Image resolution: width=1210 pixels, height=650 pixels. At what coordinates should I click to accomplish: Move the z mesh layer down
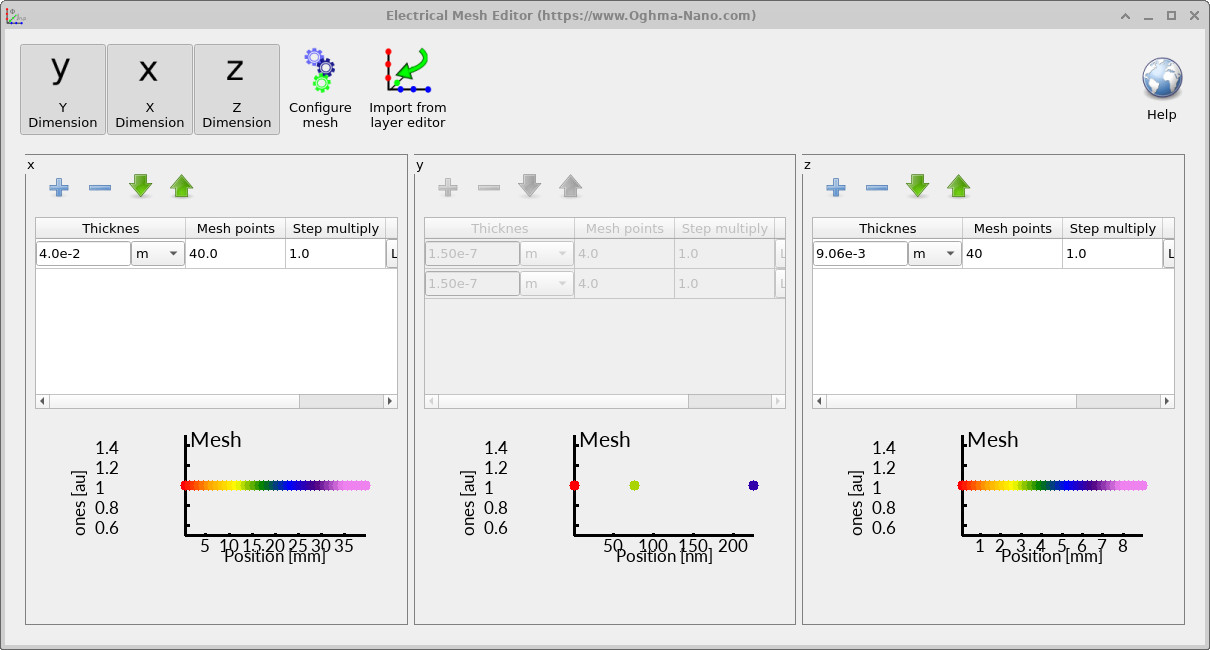(917, 186)
